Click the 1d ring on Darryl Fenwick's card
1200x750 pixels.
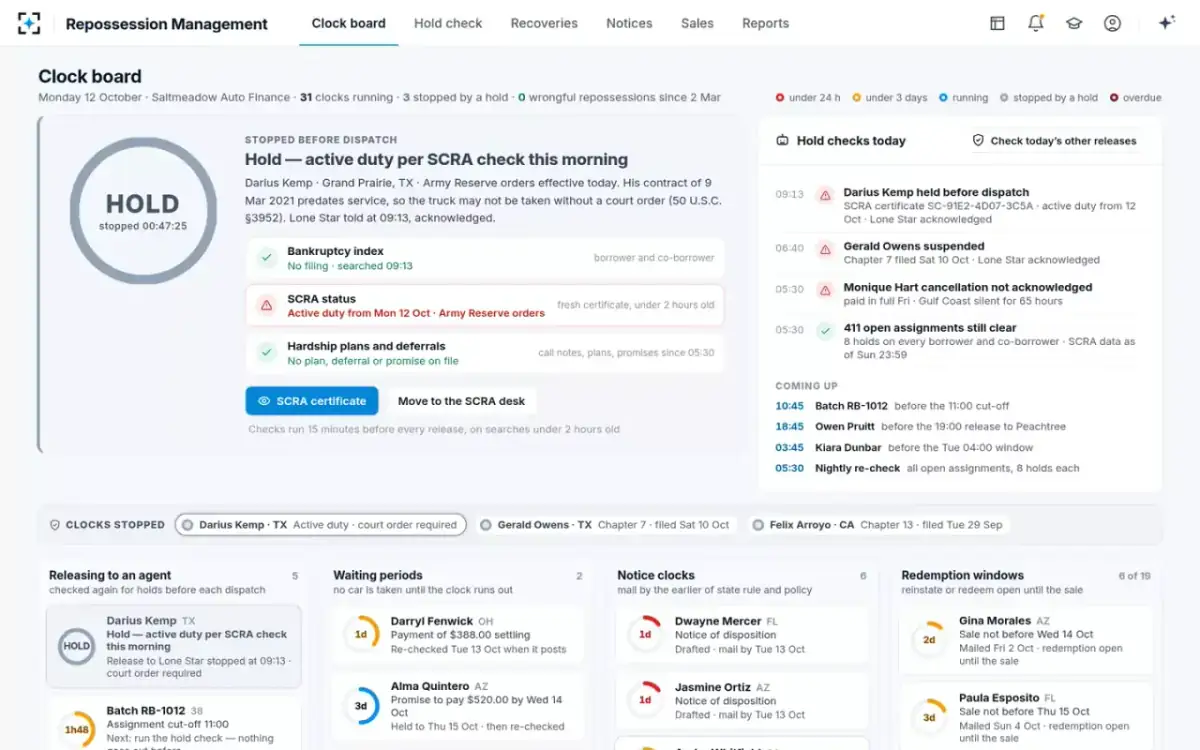(361, 634)
